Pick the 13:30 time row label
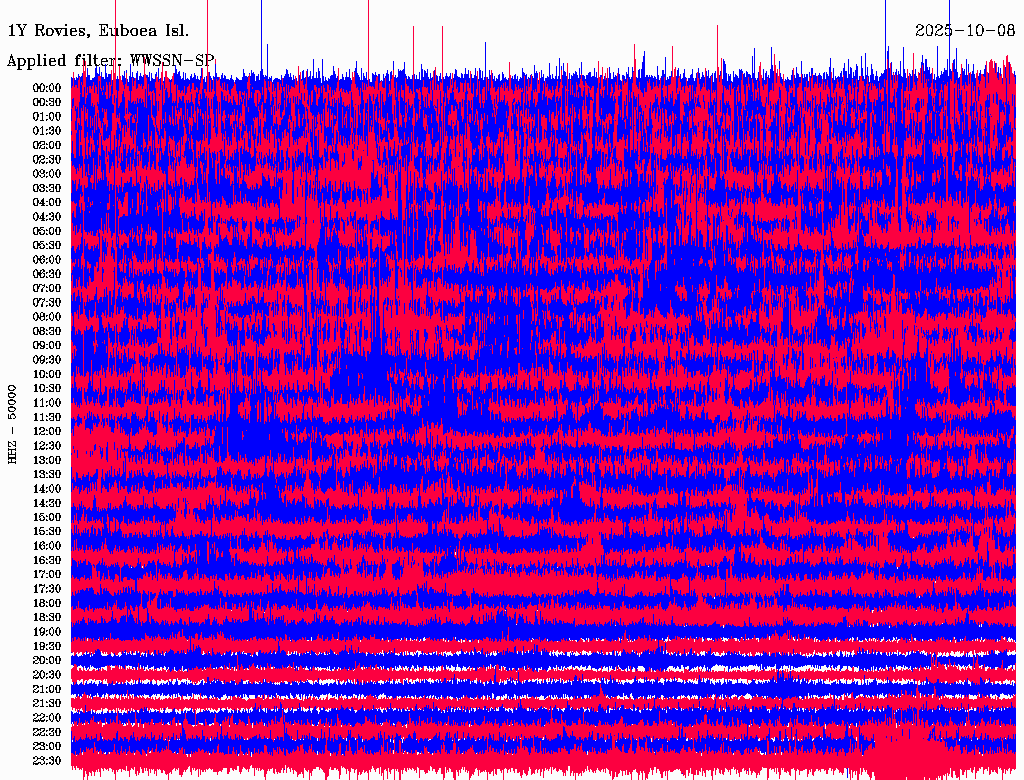 click(x=47, y=474)
